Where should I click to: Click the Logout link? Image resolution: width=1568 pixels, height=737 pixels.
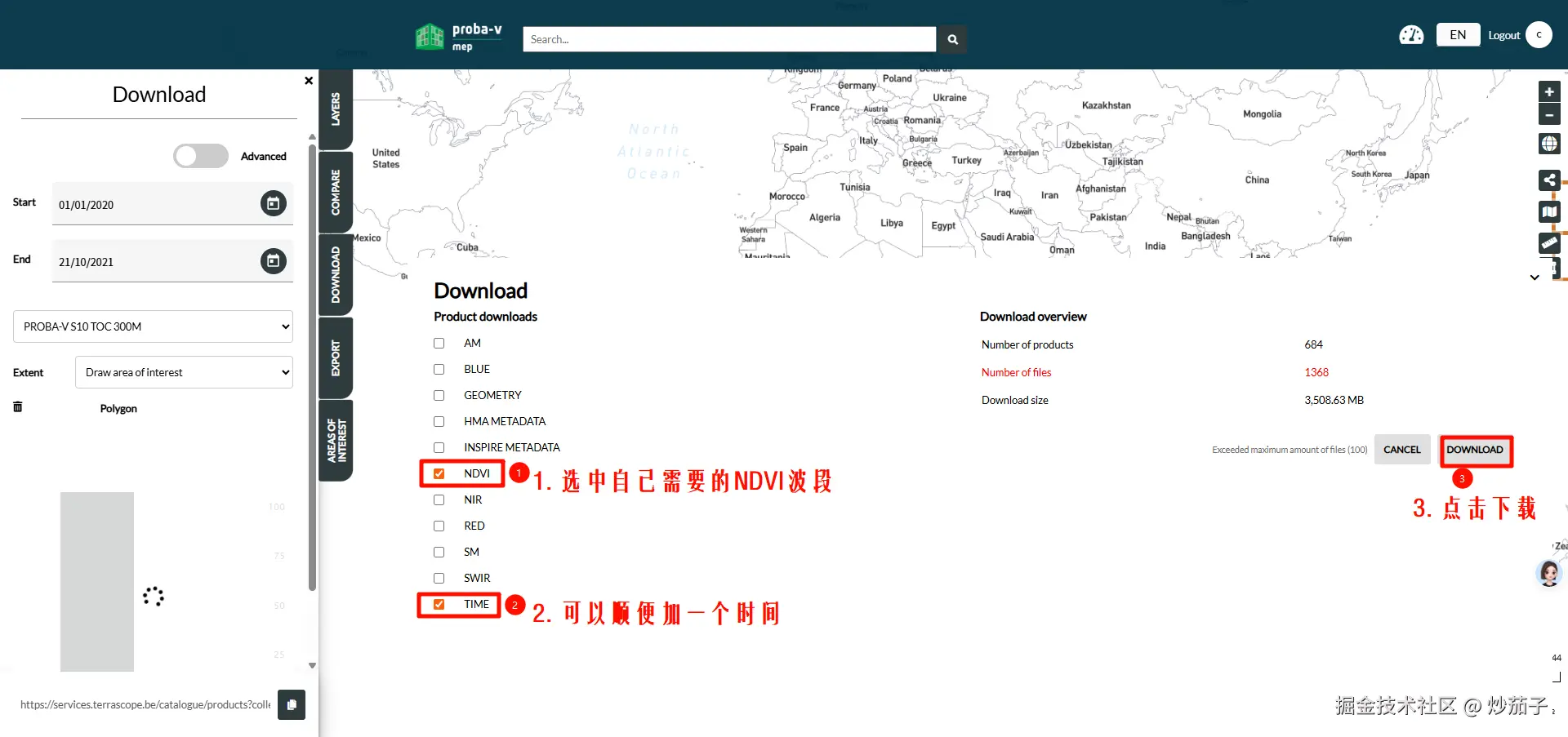point(1504,36)
